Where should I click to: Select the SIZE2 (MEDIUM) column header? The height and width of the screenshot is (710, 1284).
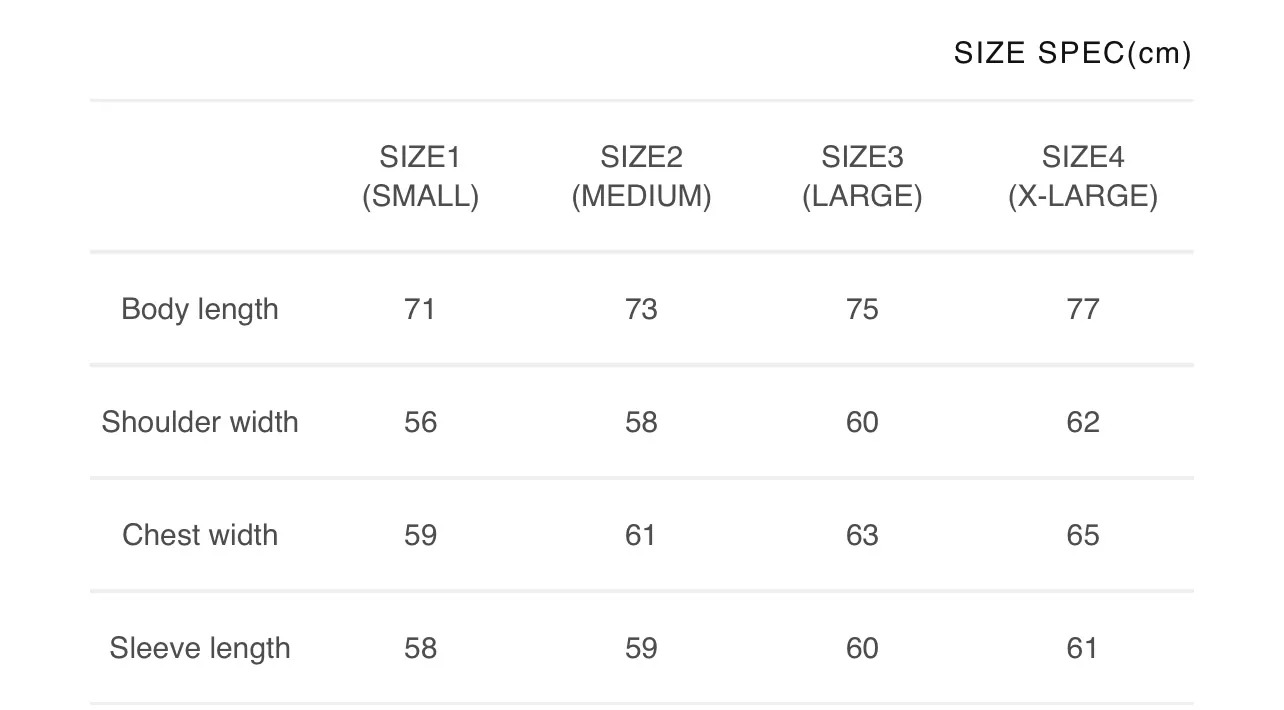point(641,176)
